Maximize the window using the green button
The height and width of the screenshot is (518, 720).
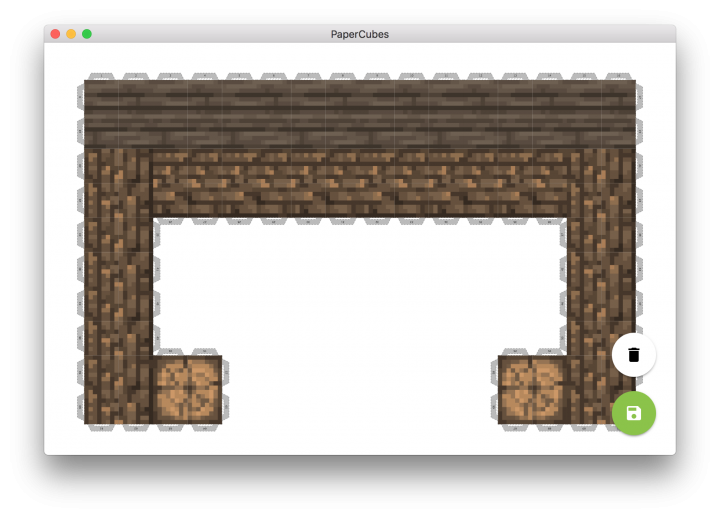coord(87,34)
